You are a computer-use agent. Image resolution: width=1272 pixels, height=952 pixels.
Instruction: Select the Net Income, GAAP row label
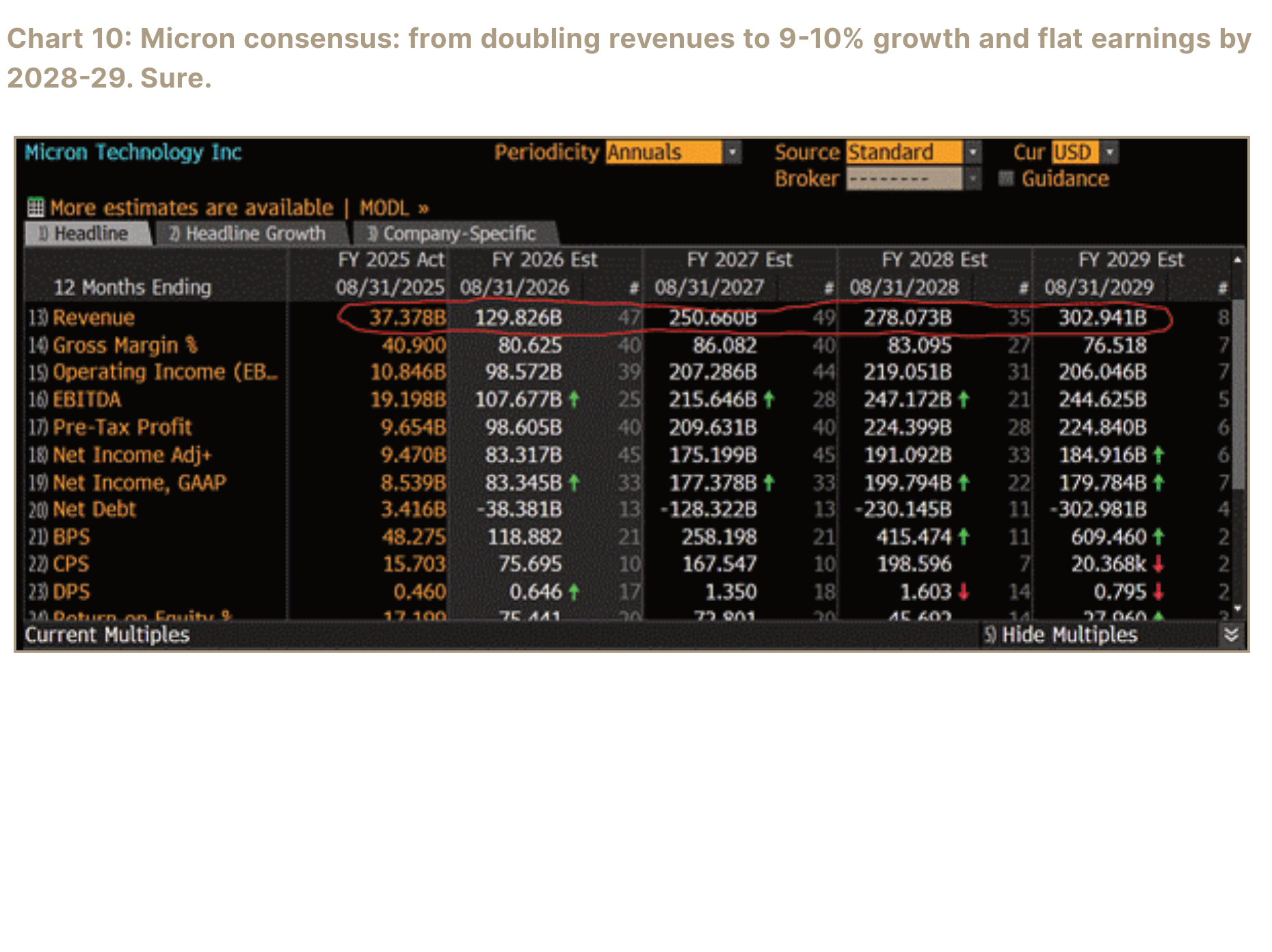click(x=139, y=482)
